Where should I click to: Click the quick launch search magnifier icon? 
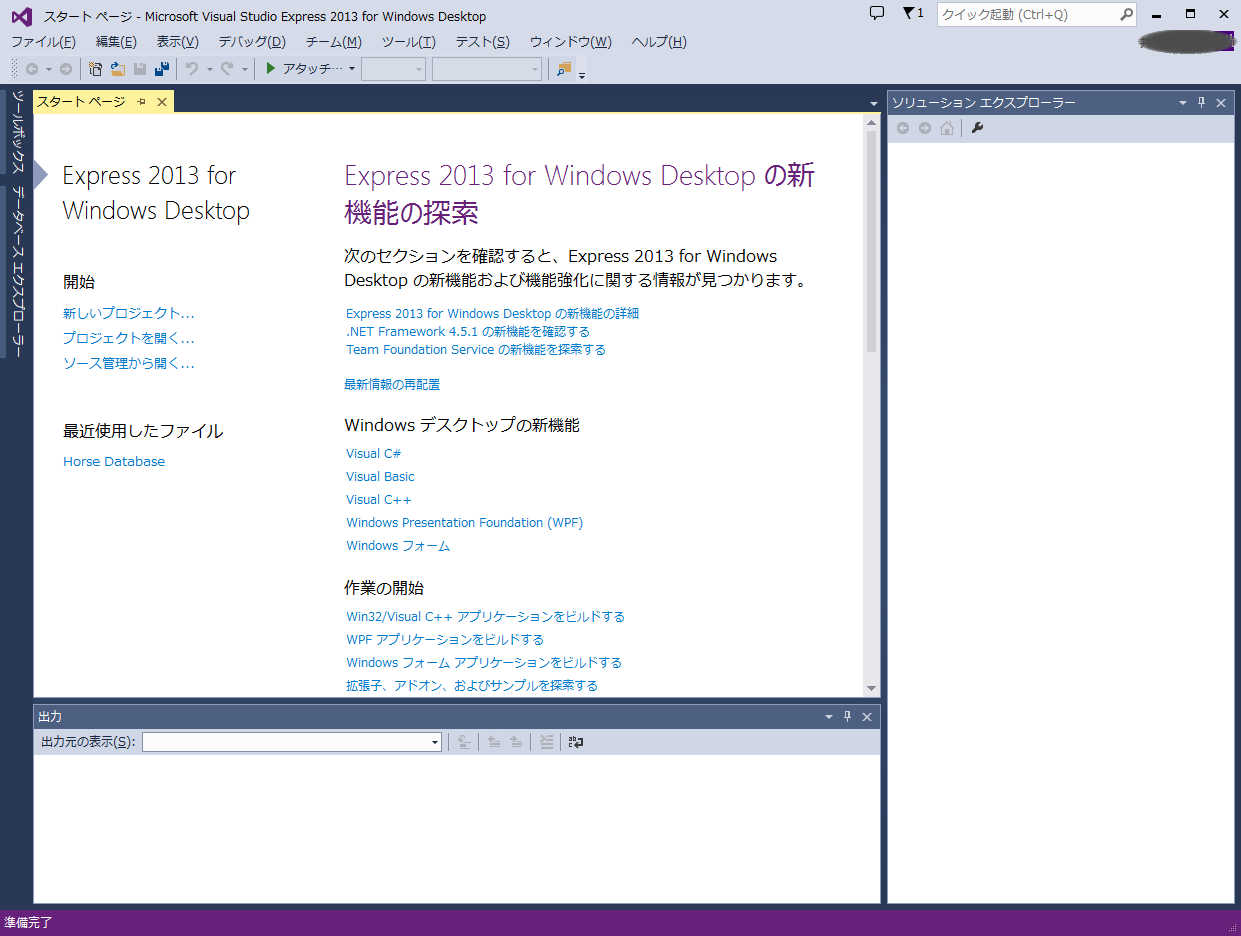point(1127,14)
